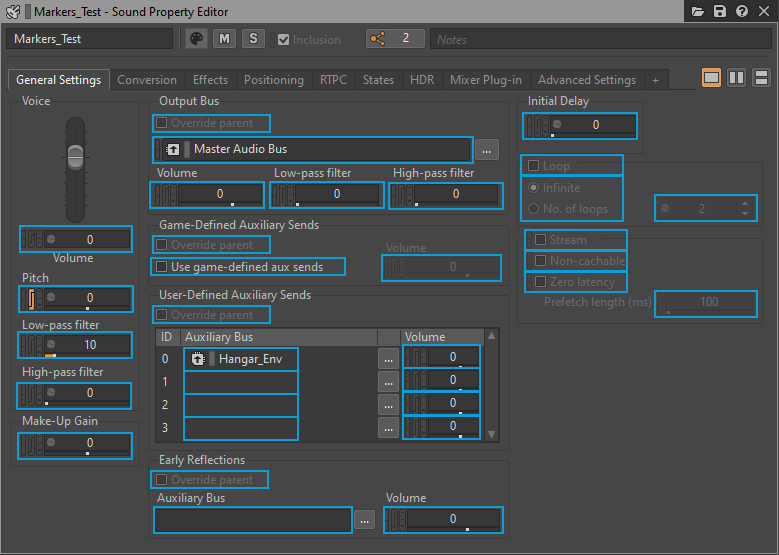Browse aux bus for row ID 0
This screenshot has width=779, height=555.
388,359
